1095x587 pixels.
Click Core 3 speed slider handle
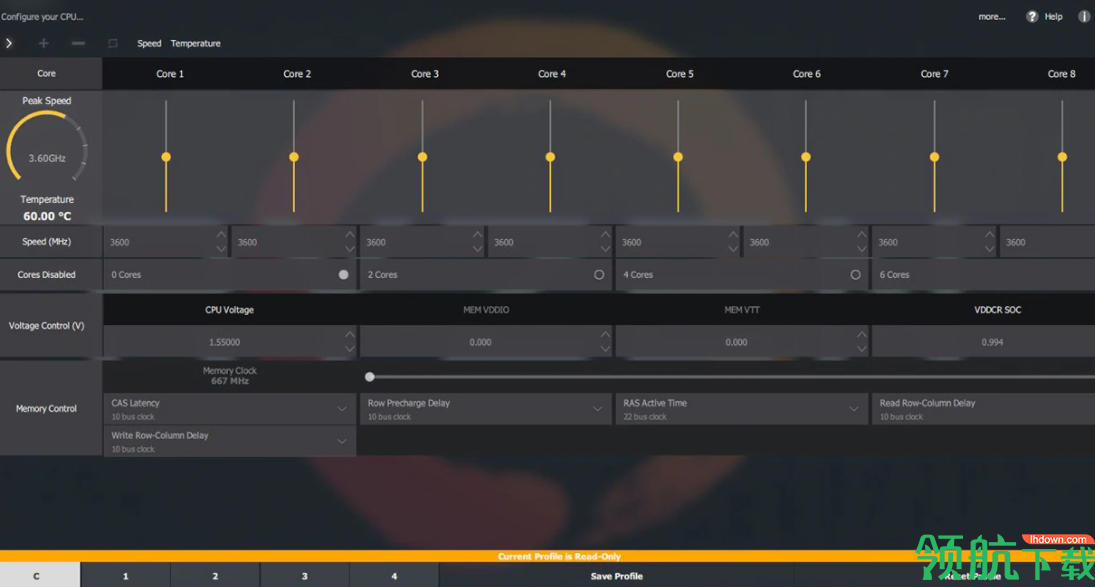click(422, 157)
